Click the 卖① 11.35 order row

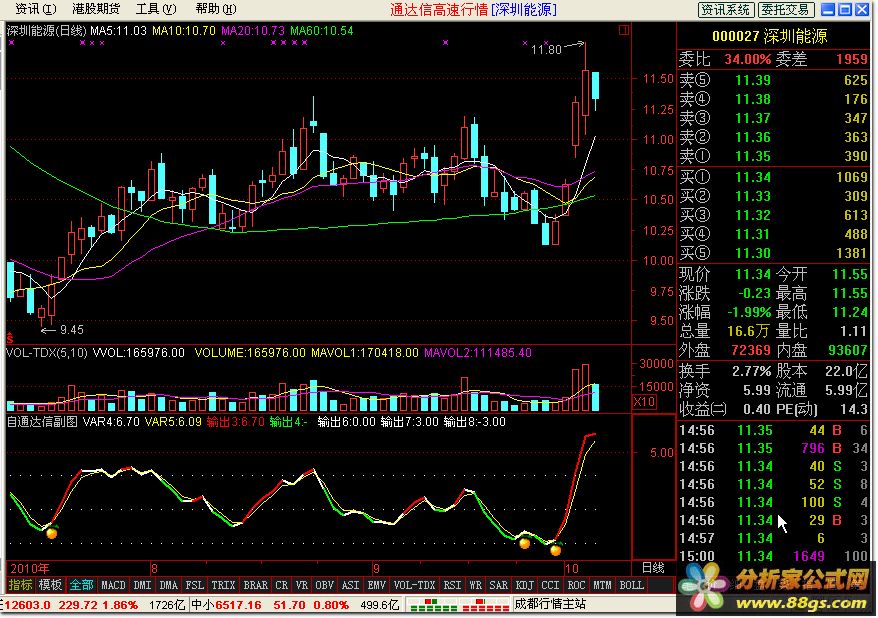[x=773, y=156]
